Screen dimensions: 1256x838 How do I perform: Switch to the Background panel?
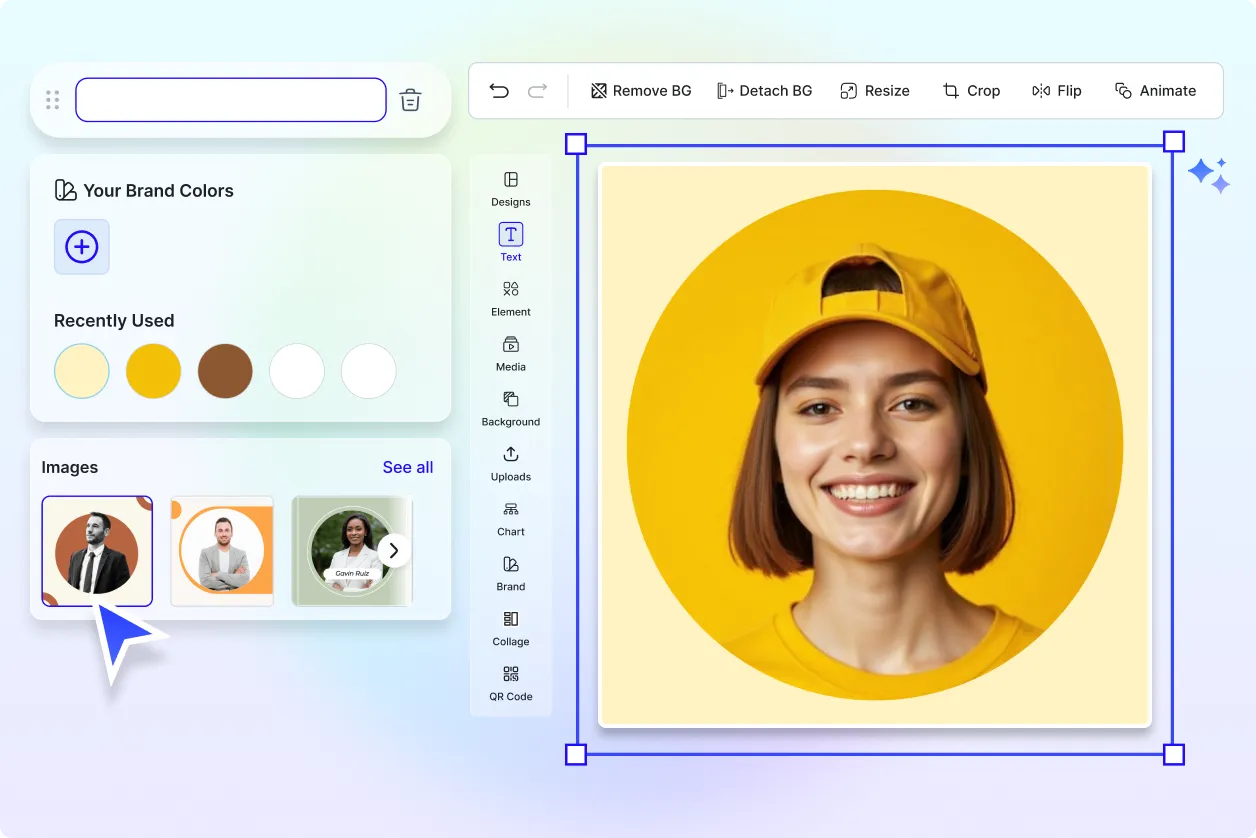[510, 408]
